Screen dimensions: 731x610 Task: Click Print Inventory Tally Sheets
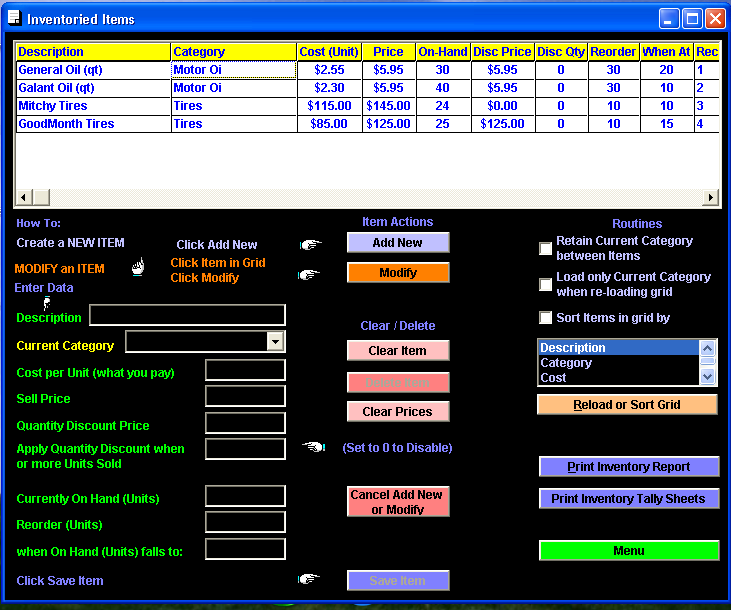pyautogui.click(x=629, y=499)
